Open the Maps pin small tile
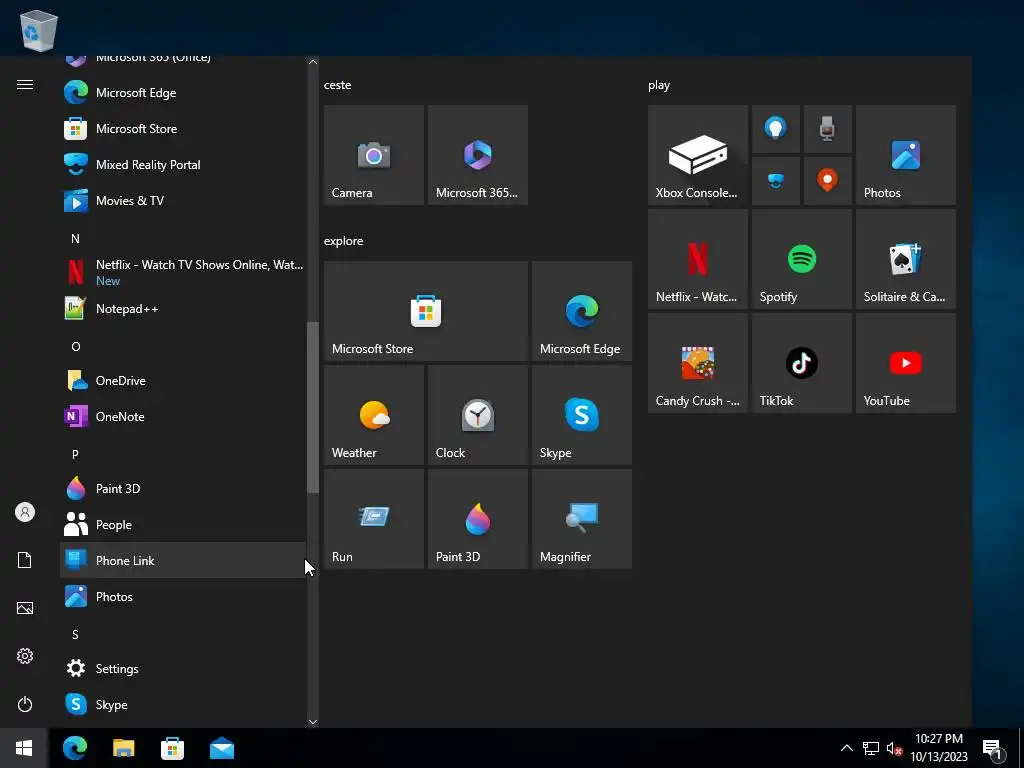The height and width of the screenshot is (768, 1024). 827,181
